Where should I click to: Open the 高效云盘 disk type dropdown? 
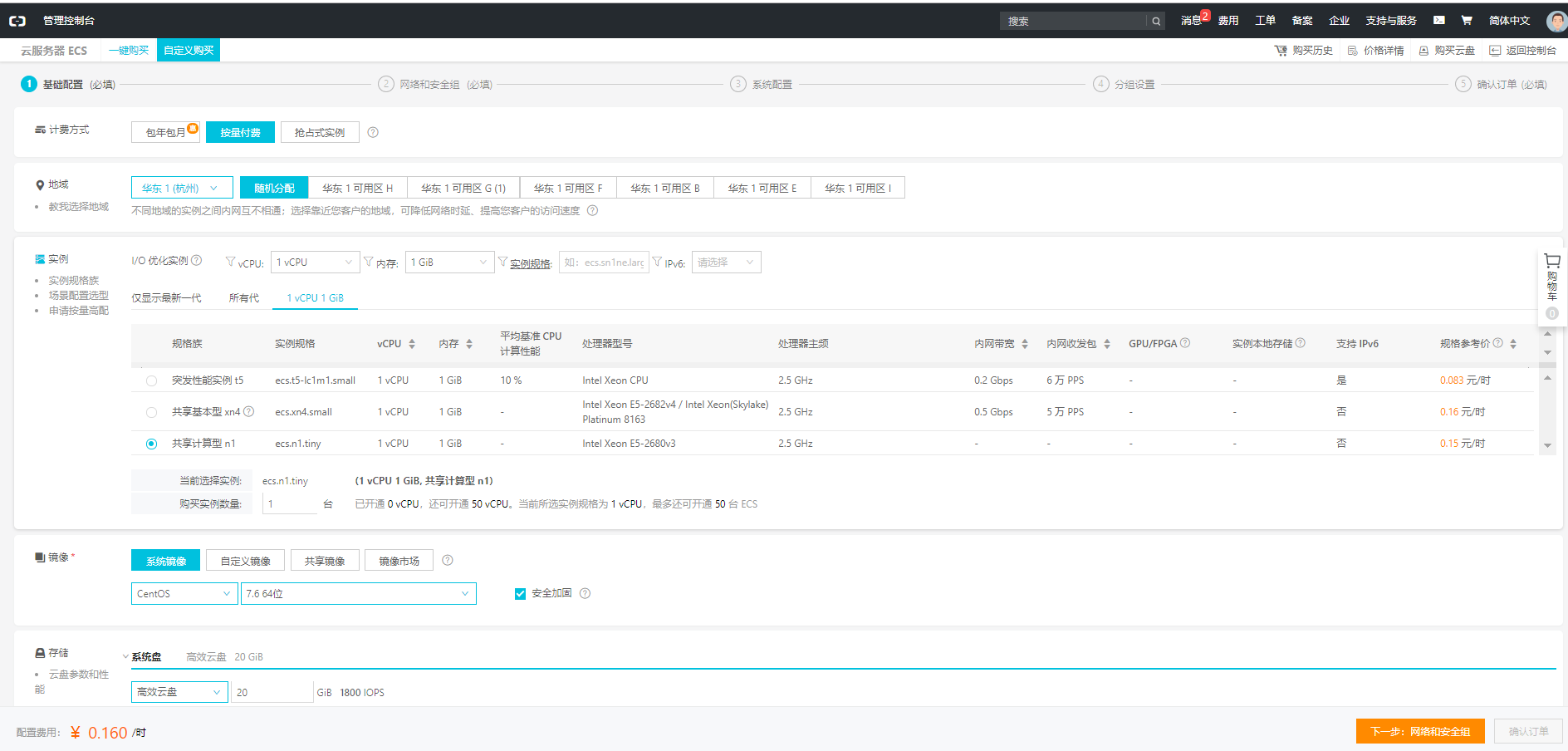coord(179,692)
